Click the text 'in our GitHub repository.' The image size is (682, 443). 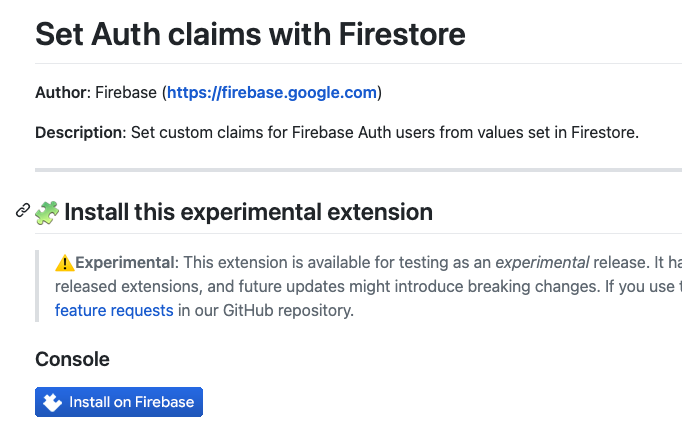pos(266,310)
